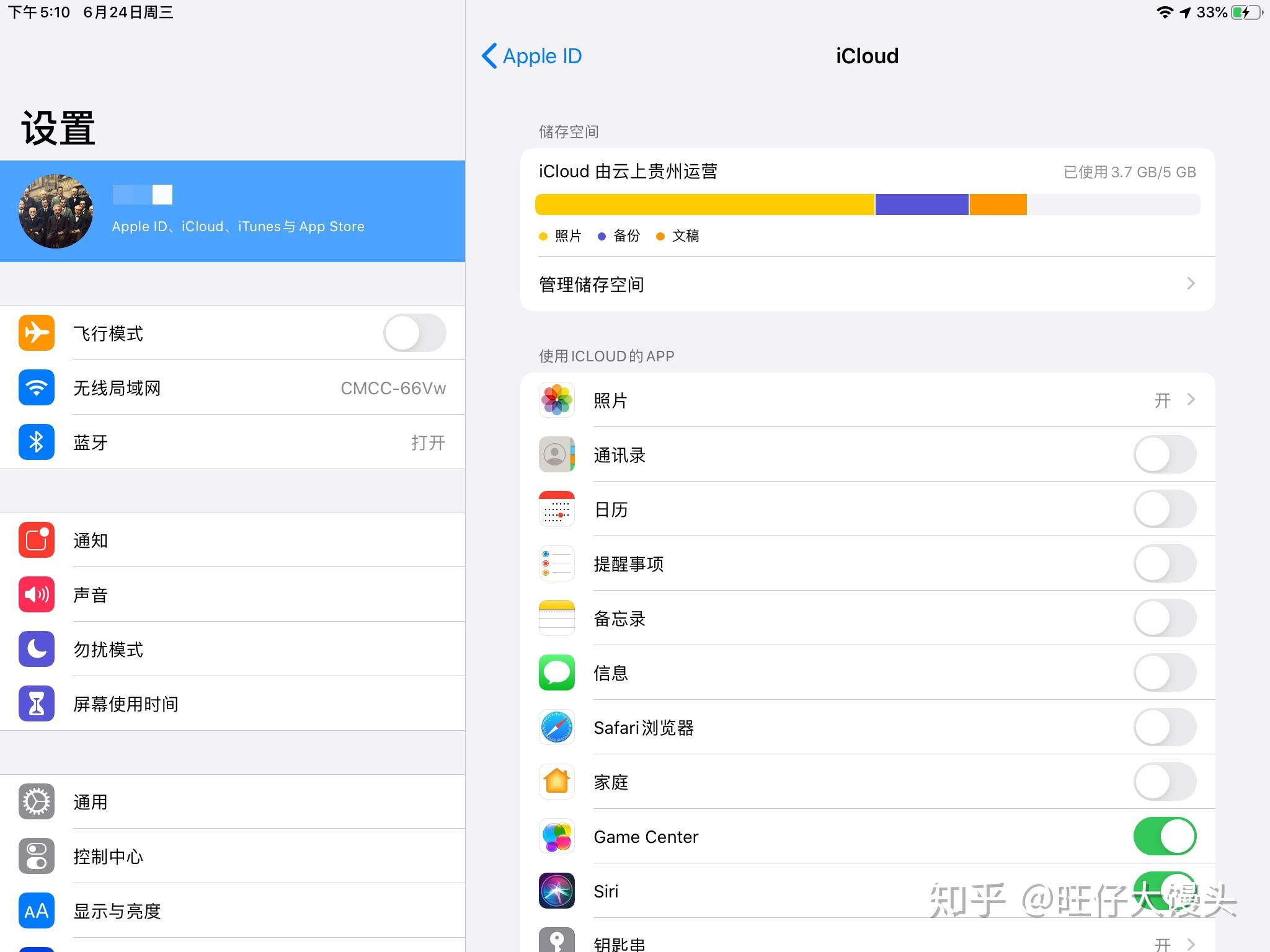Expand 照片 iCloud options chevron
1270x952 pixels.
(1191, 400)
